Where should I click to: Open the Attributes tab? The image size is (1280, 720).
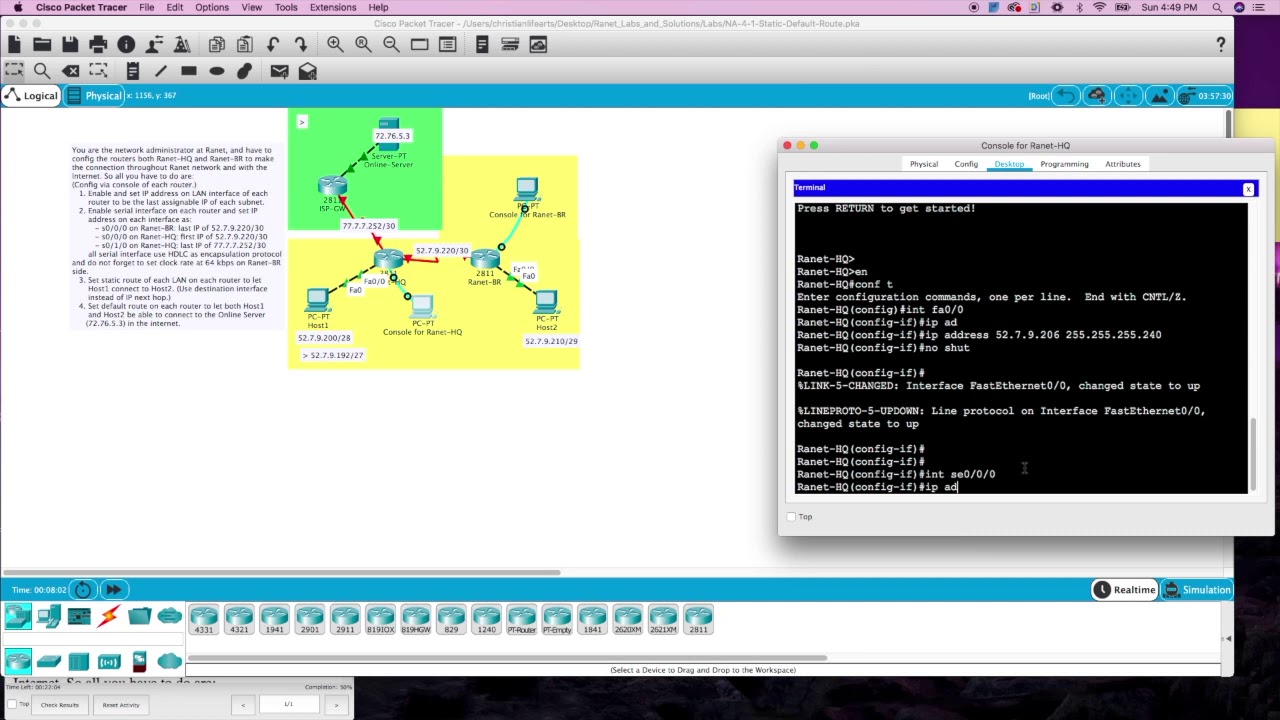click(x=1122, y=164)
